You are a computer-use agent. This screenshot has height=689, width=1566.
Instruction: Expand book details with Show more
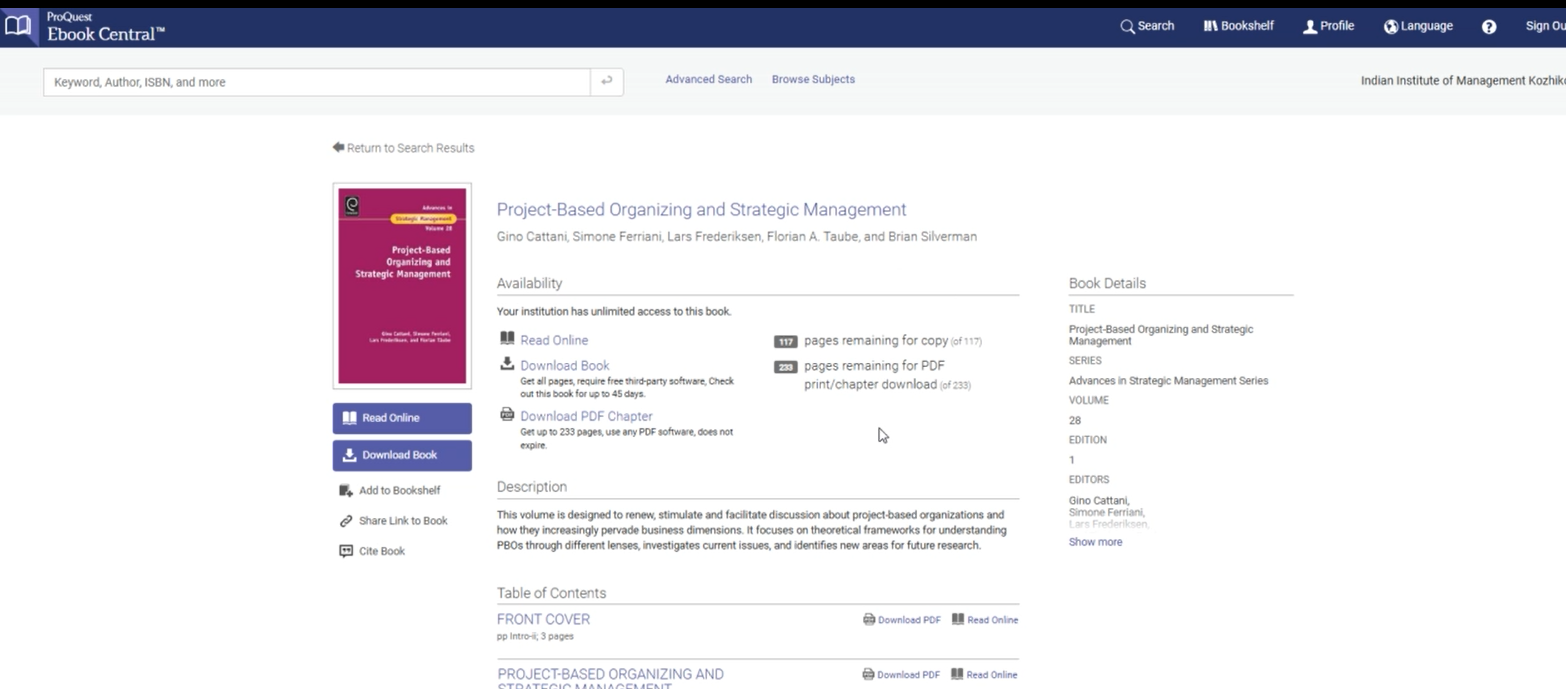tap(1095, 542)
